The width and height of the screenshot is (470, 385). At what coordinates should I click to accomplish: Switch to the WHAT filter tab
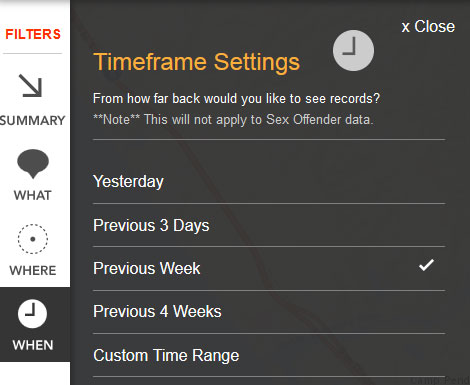click(33, 195)
